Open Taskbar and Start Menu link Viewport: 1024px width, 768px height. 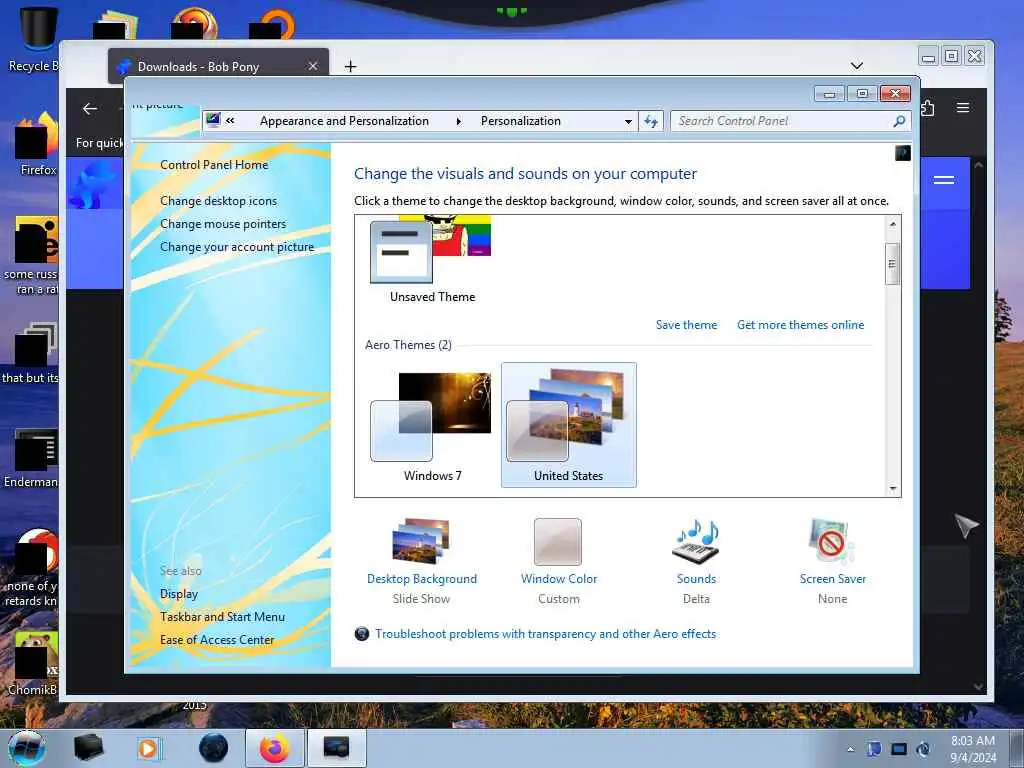[x=222, y=616]
